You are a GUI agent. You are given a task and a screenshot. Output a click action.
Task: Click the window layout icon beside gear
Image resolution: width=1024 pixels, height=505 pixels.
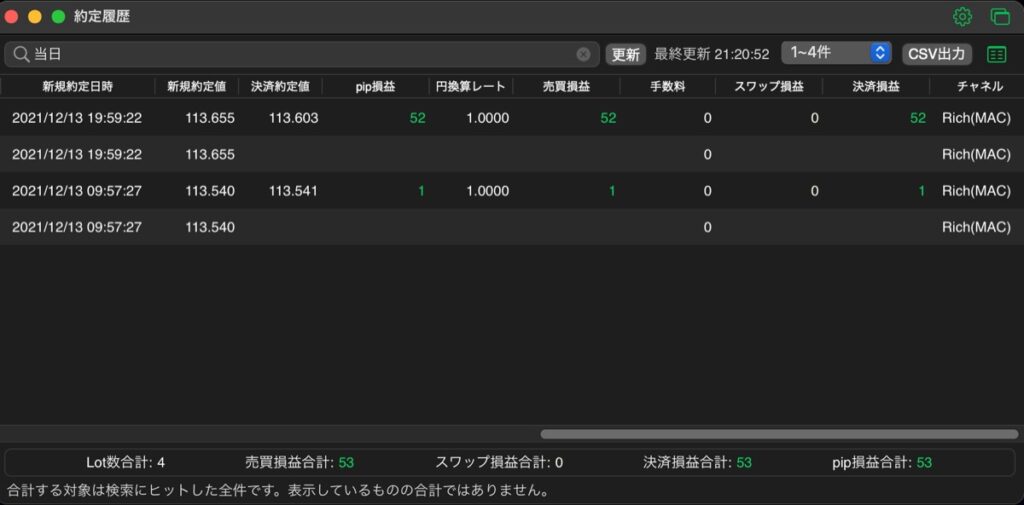[x=1000, y=17]
